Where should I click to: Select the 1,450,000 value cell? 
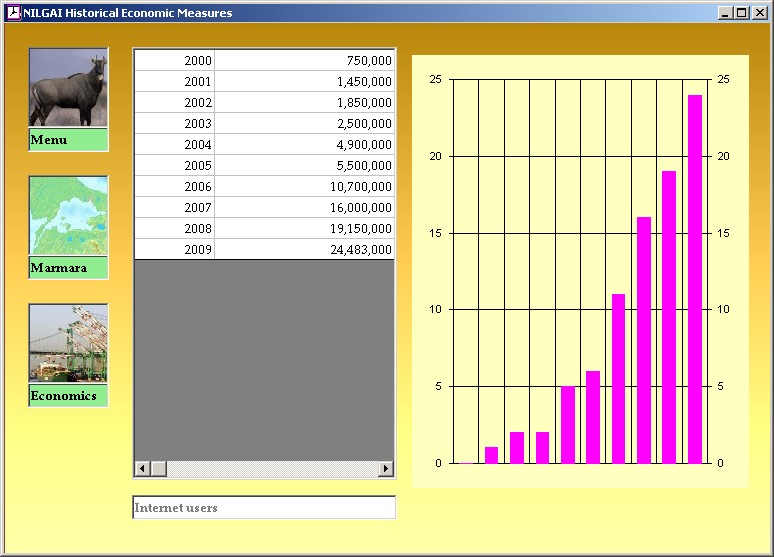(305, 82)
